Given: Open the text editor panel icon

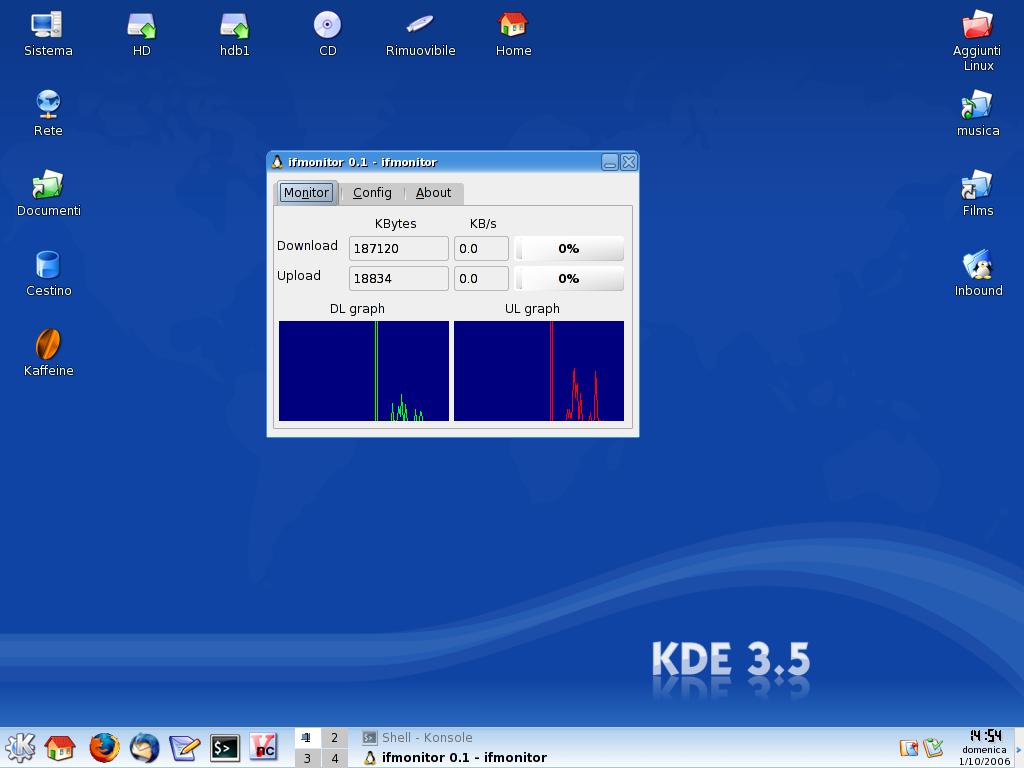Looking at the screenshot, I should point(185,747).
